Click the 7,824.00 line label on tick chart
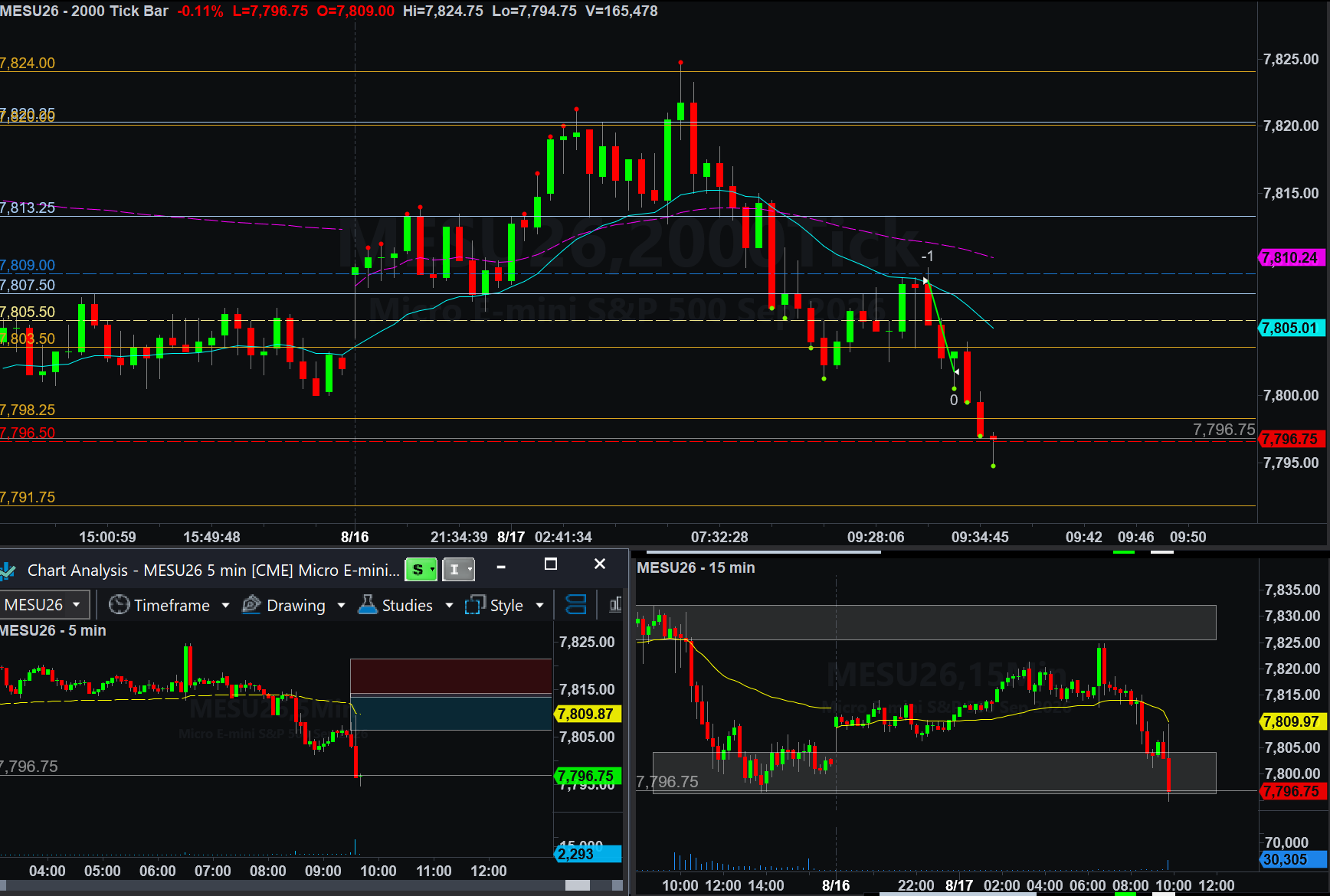This screenshot has width=1330, height=896. pos(28,64)
